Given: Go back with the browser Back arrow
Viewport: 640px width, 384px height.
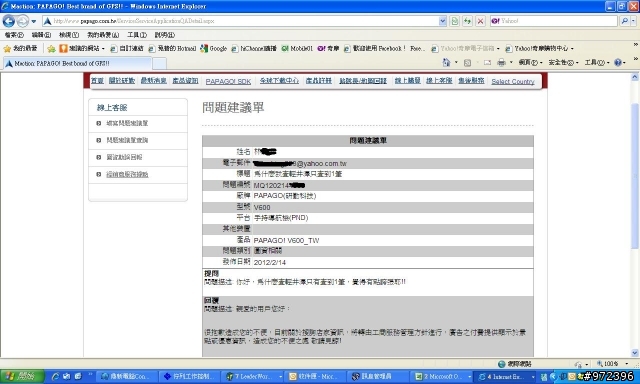Looking at the screenshot, I should tap(9, 21).
